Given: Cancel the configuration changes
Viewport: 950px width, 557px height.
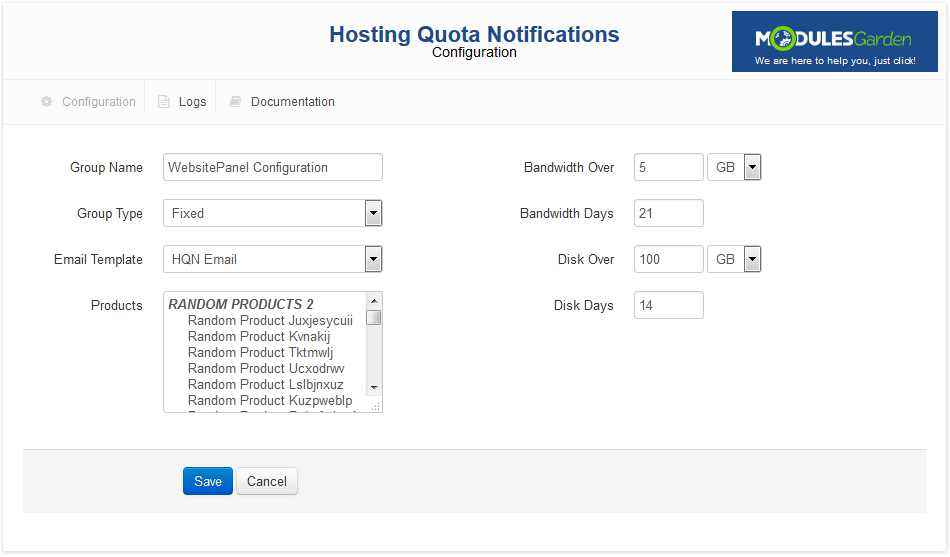Looking at the screenshot, I should 267,481.
